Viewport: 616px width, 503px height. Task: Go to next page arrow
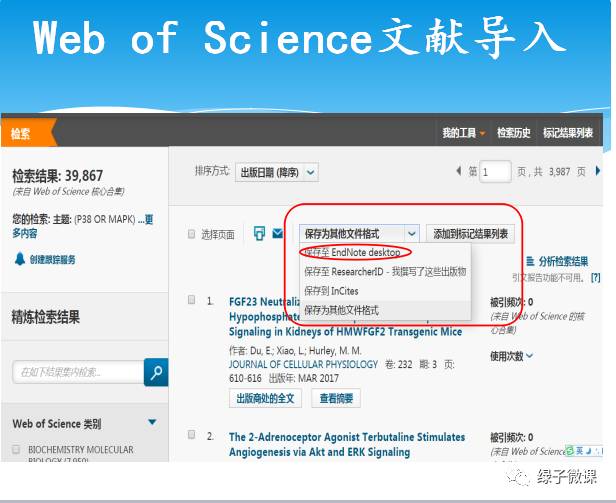[x=598, y=171]
